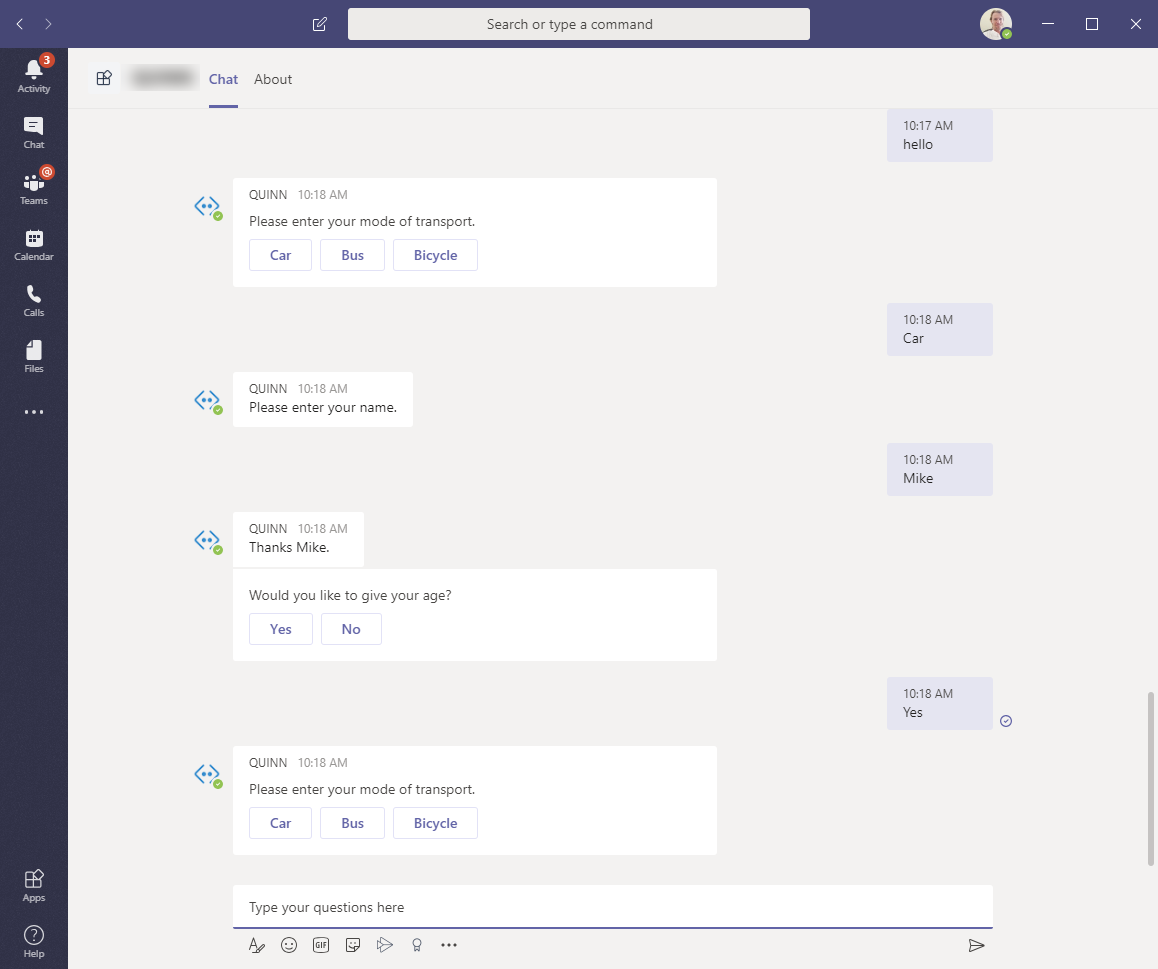Click the message input field
The image size is (1158, 969).
click(x=611, y=906)
